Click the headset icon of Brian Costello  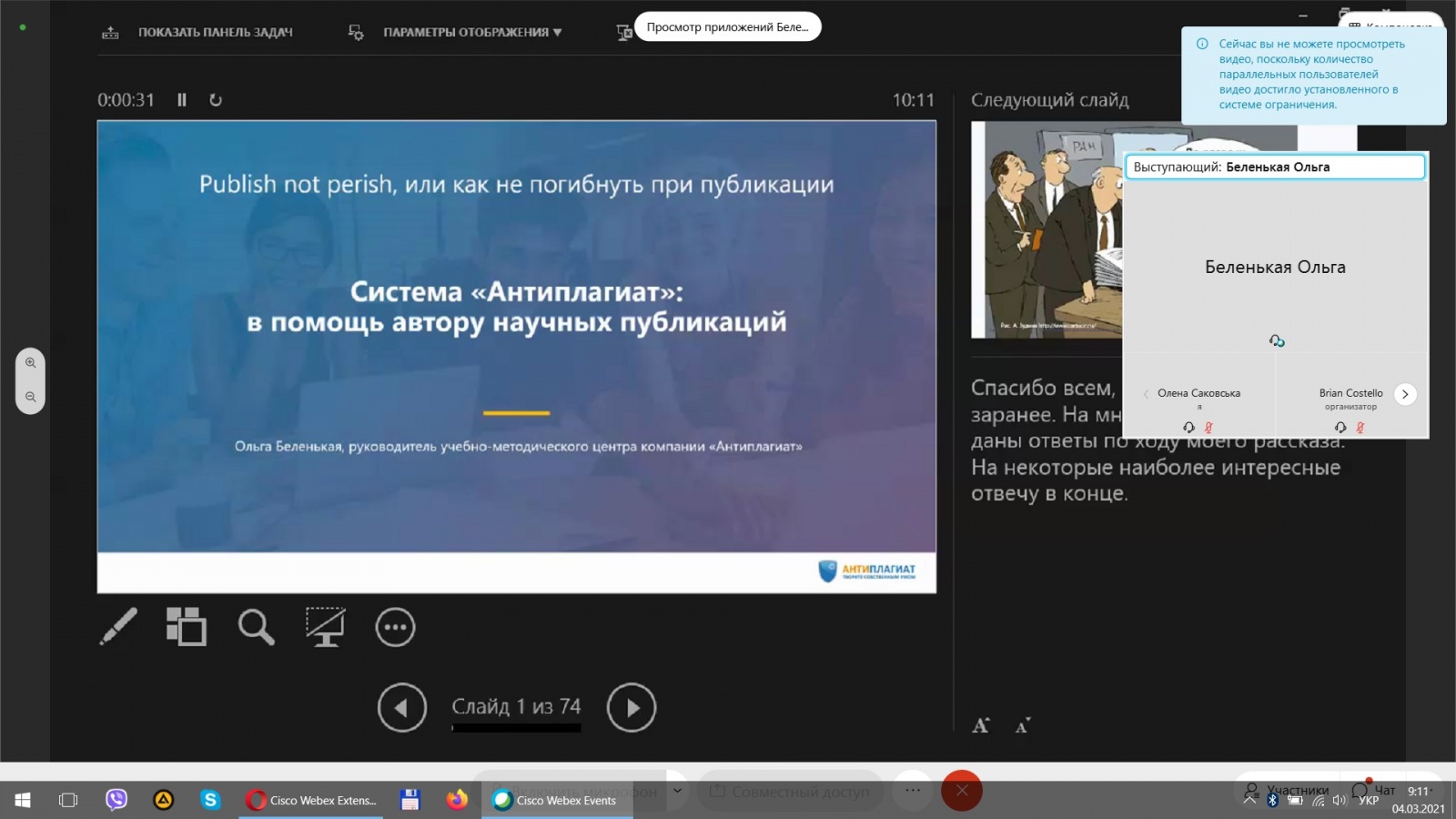[x=1340, y=428]
